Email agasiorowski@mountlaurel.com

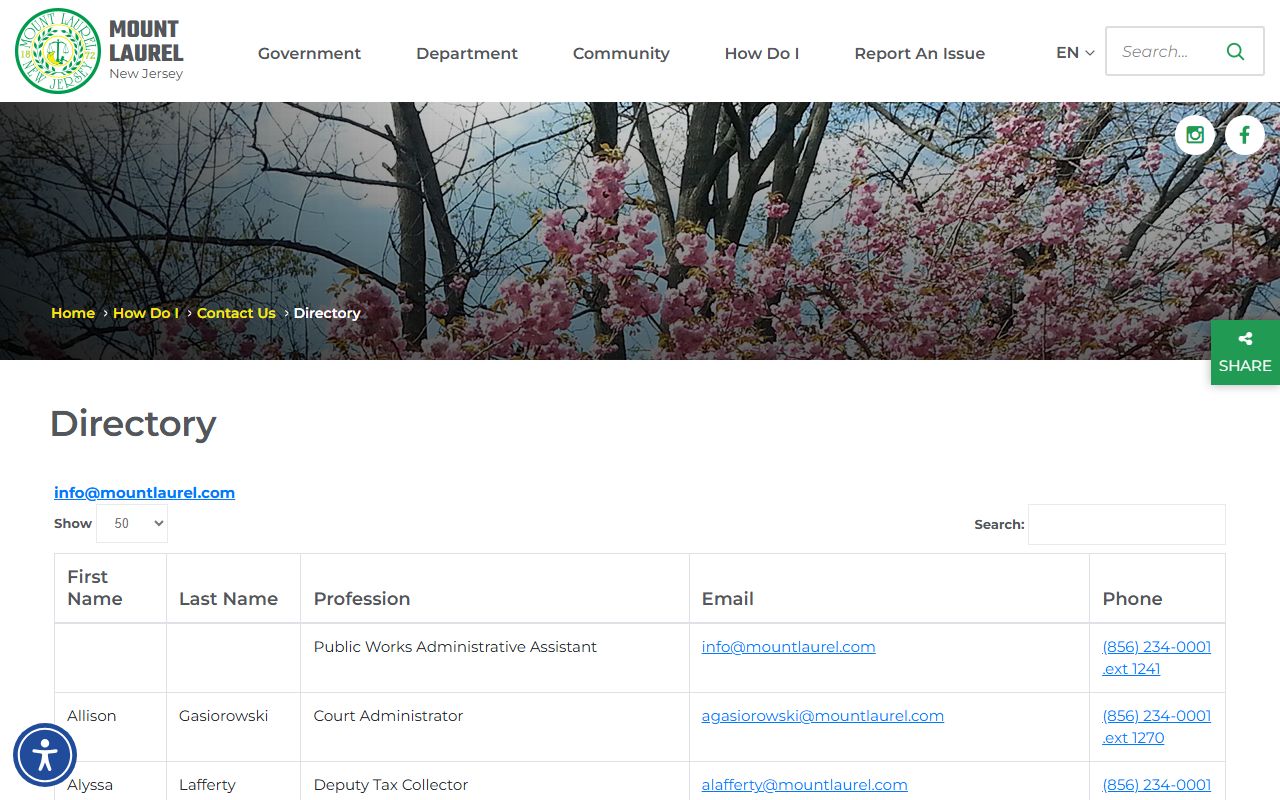(822, 716)
